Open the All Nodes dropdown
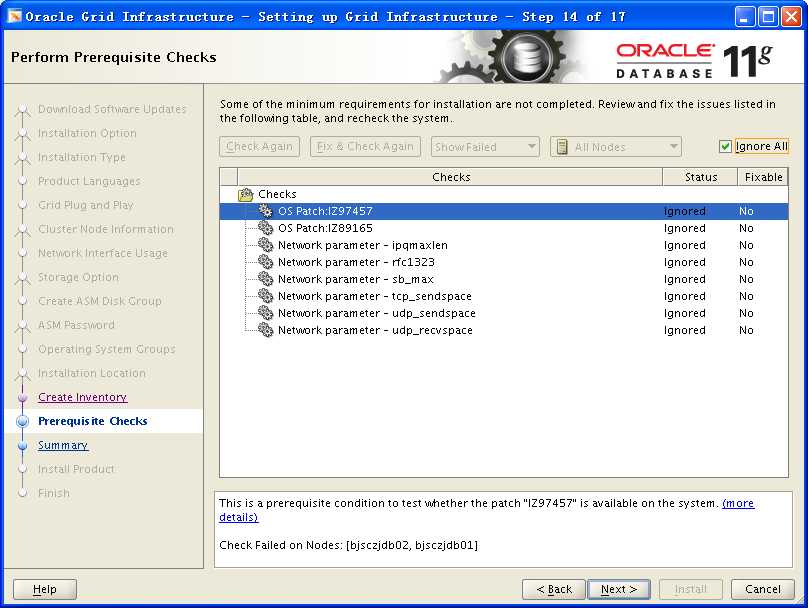Screen dimensions: 808x608 coord(616,147)
